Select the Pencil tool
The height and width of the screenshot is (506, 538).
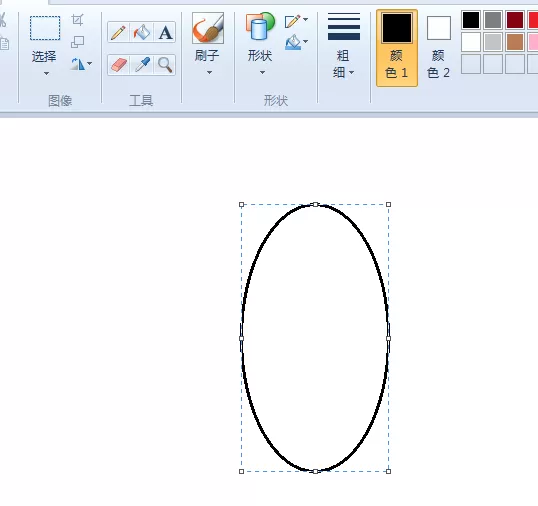118,33
